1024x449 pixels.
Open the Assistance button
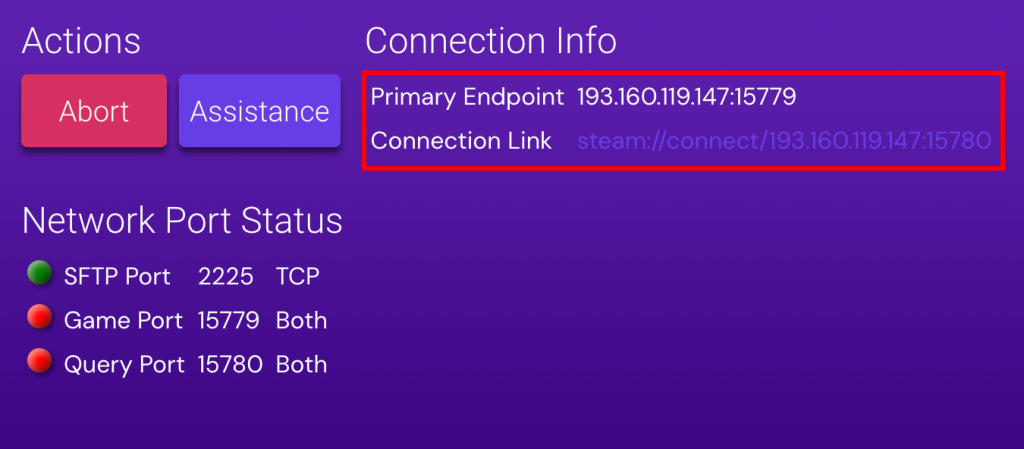click(260, 111)
